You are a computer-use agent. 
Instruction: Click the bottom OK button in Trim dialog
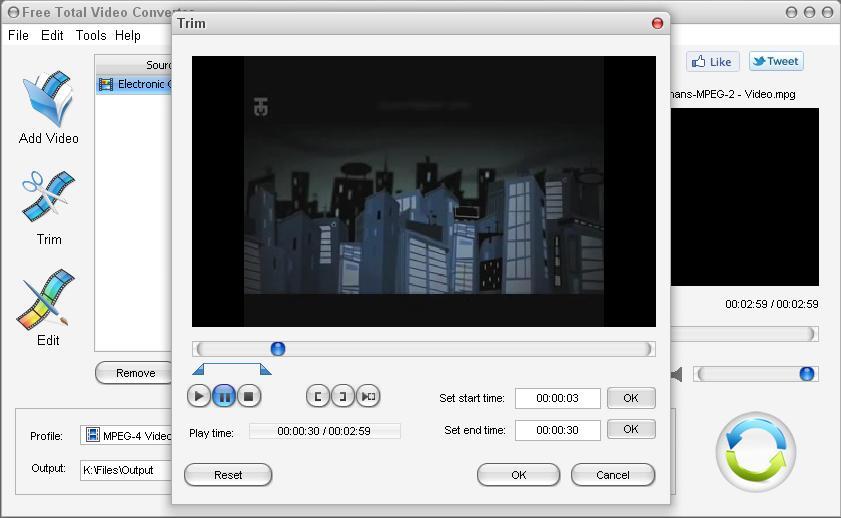(519, 475)
